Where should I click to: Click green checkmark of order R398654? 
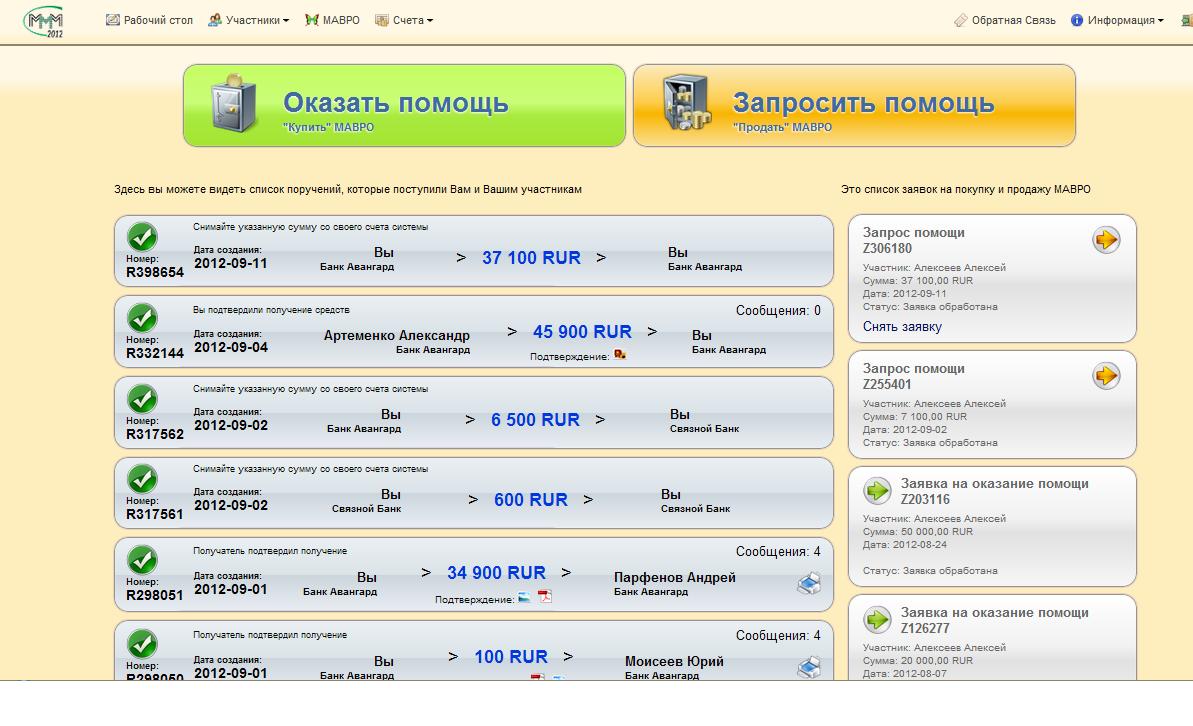pyautogui.click(x=142, y=237)
